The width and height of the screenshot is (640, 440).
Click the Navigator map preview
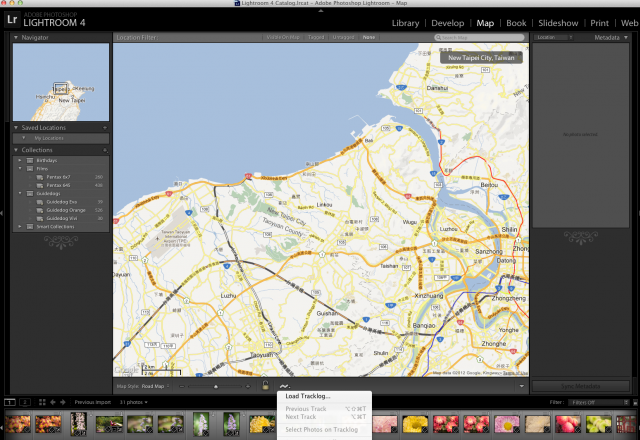coord(61,82)
